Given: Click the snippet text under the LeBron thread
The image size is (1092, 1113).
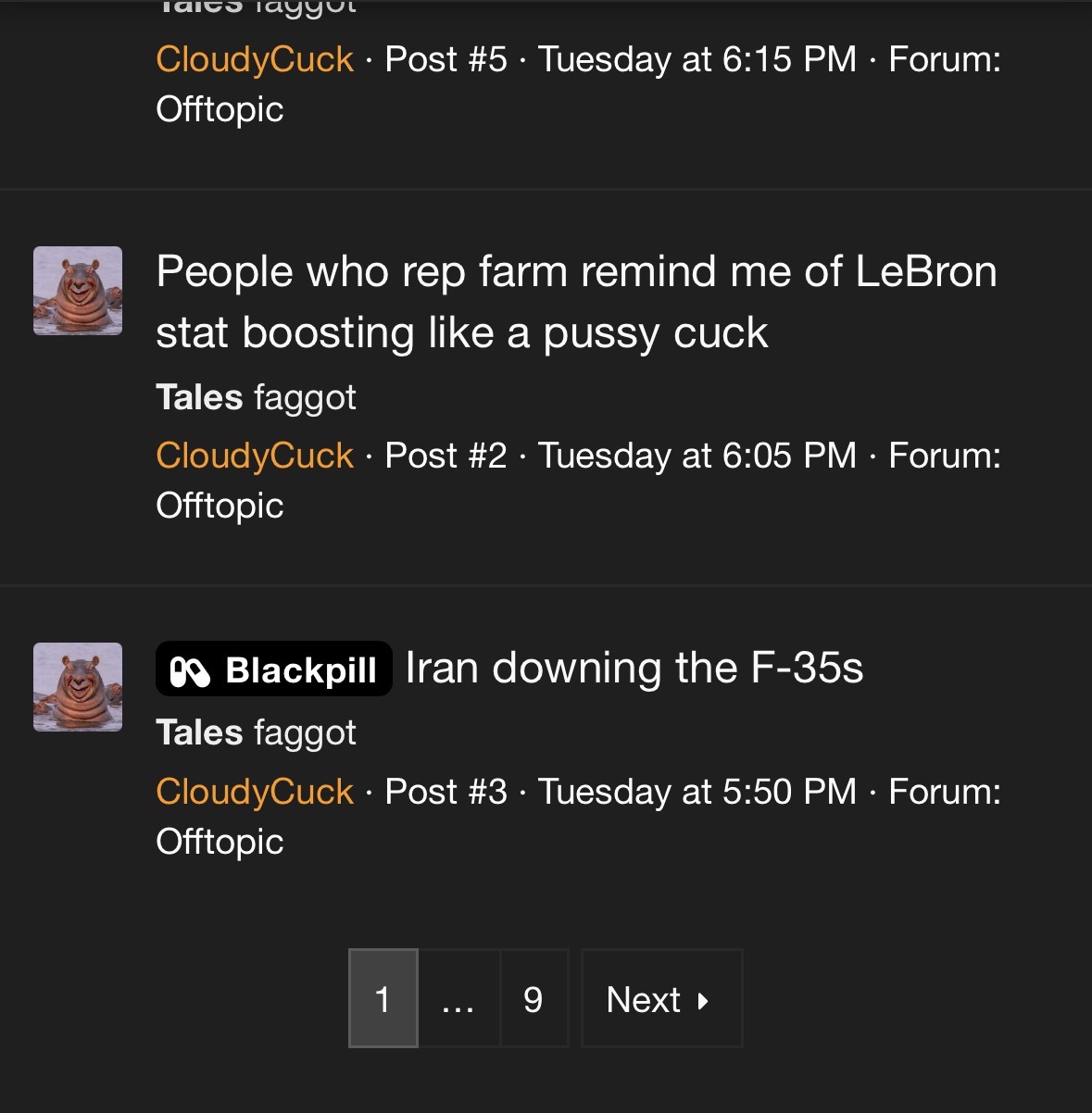Looking at the screenshot, I should point(256,397).
